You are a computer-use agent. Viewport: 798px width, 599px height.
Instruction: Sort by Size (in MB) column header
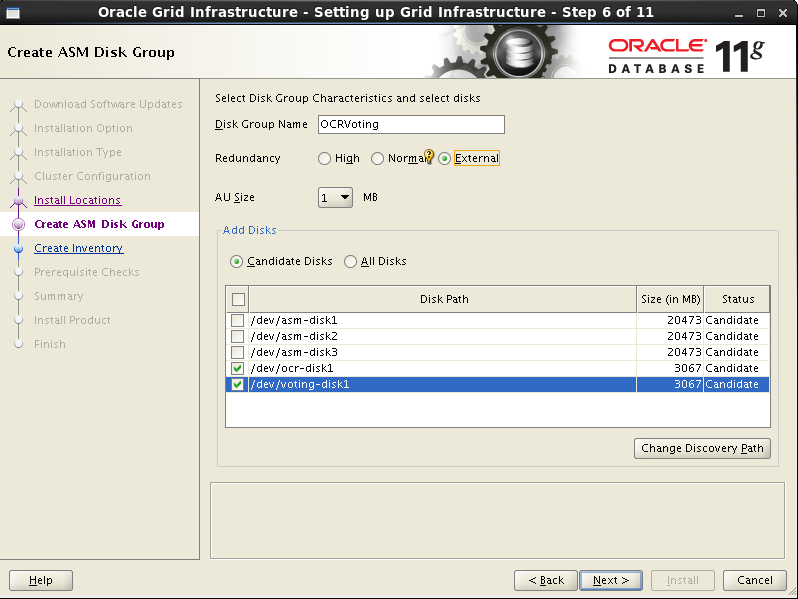670,299
